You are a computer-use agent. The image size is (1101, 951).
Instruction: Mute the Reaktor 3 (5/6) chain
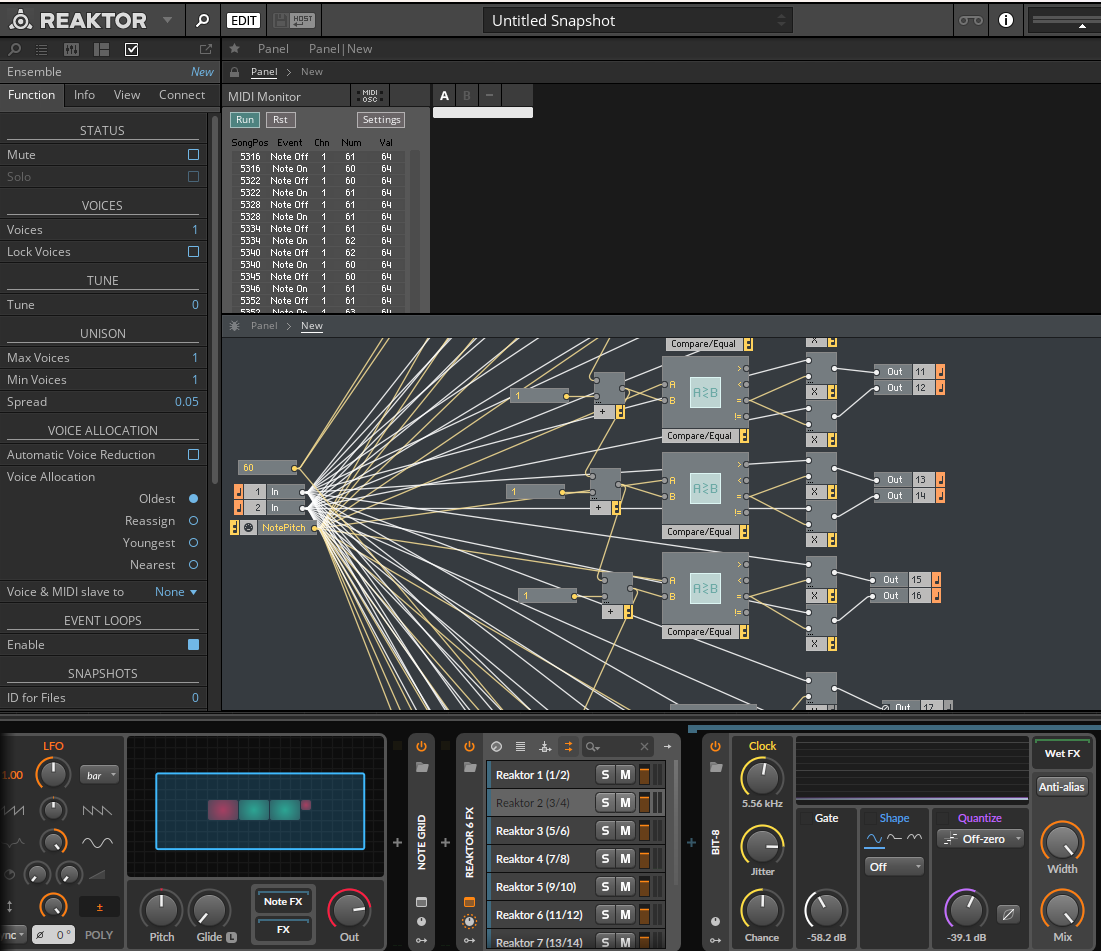point(625,831)
